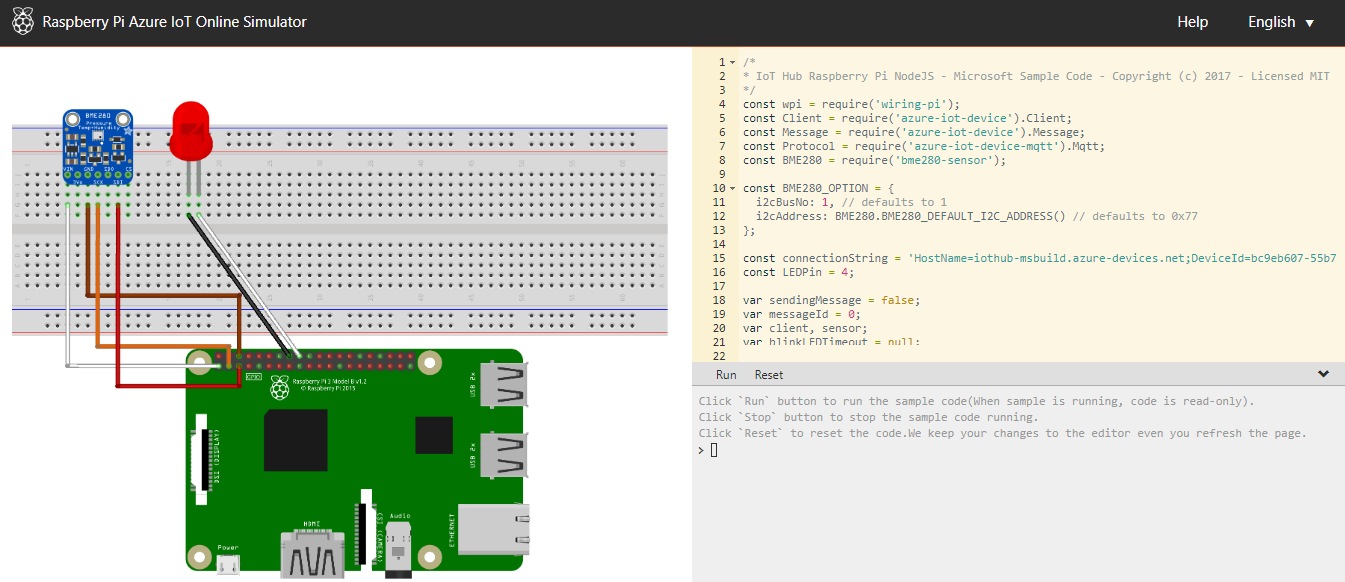The height and width of the screenshot is (582, 1345).
Task: Click the i2cAddress code line 12
Action: 977,216
